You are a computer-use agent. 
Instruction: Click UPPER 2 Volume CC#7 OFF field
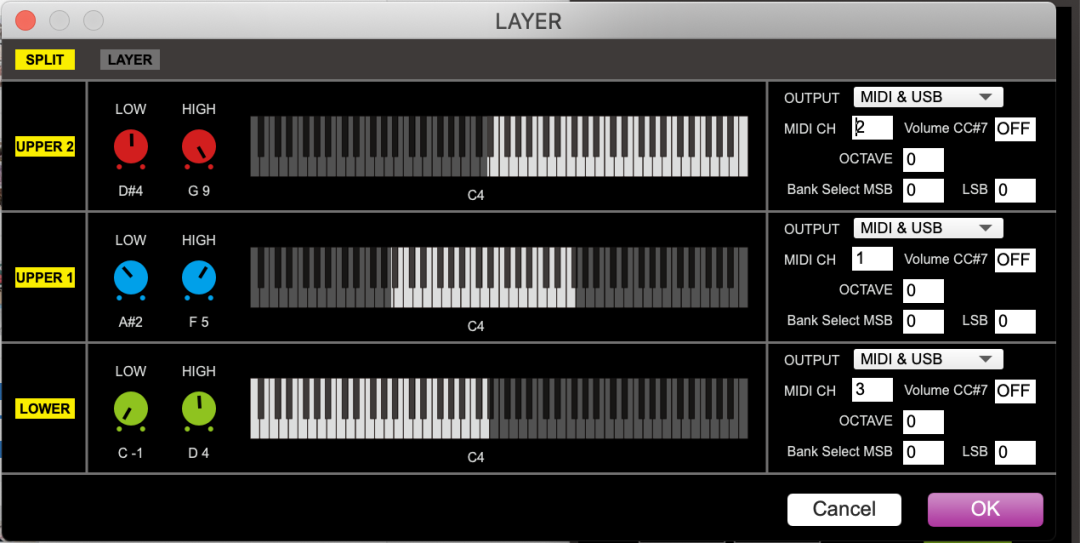tap(1015, 129)
